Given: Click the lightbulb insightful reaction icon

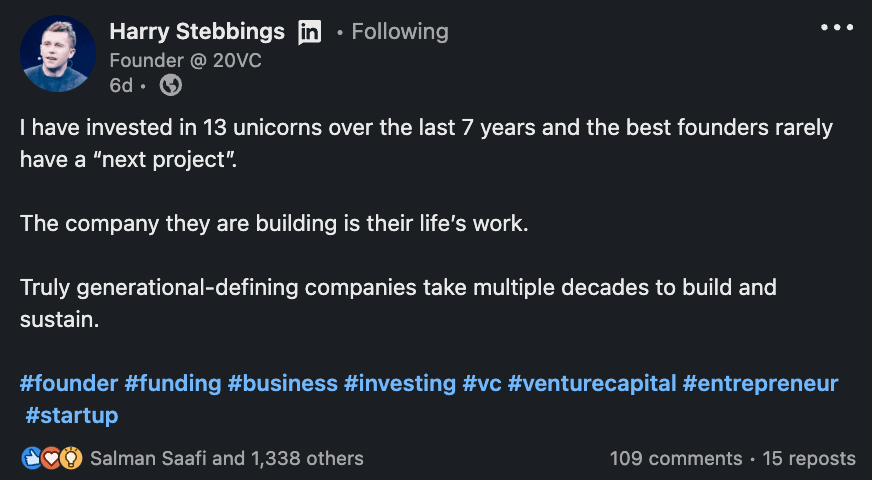Looking at the screenshot, I should (70, 459).
